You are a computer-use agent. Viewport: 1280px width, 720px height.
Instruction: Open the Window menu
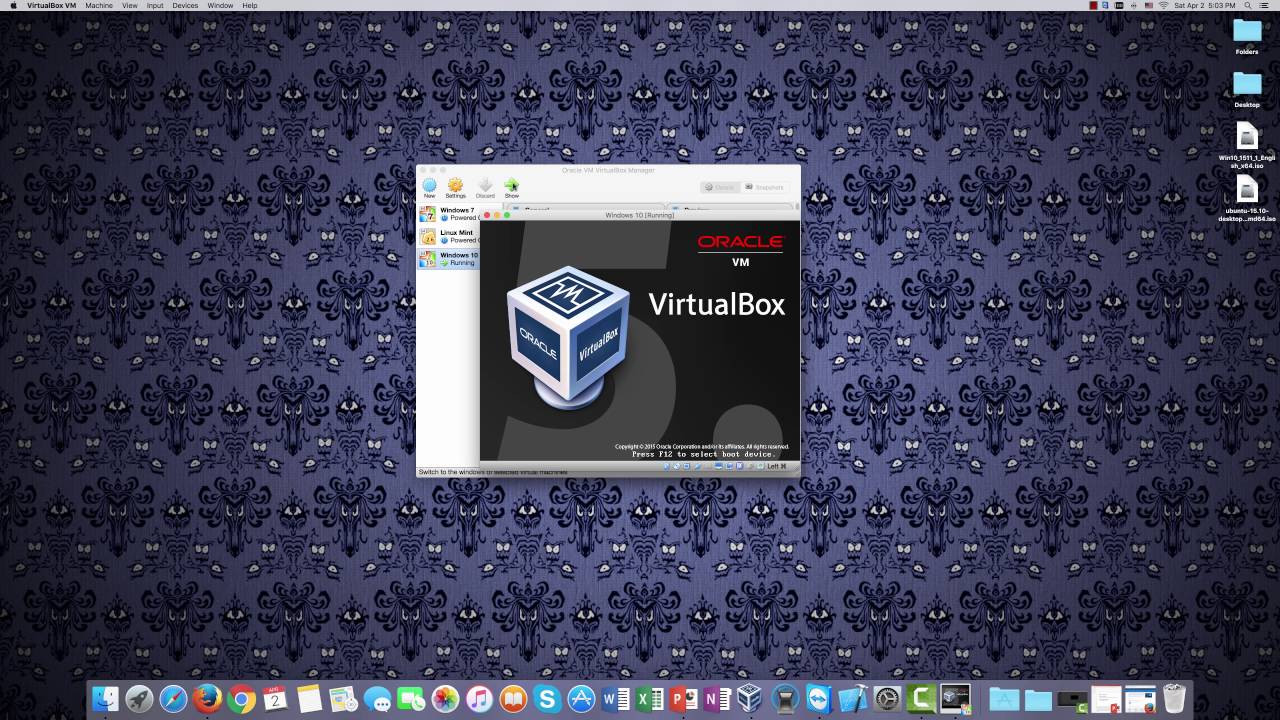click(220, 5)
